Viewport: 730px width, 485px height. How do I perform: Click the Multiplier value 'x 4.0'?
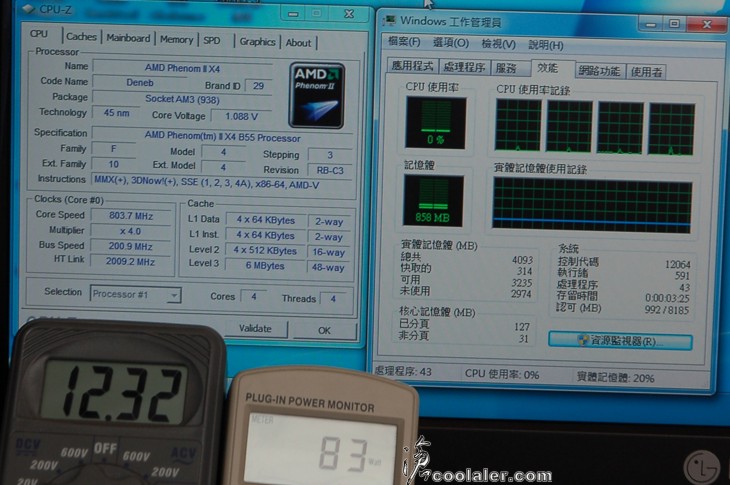coord(131,231)
